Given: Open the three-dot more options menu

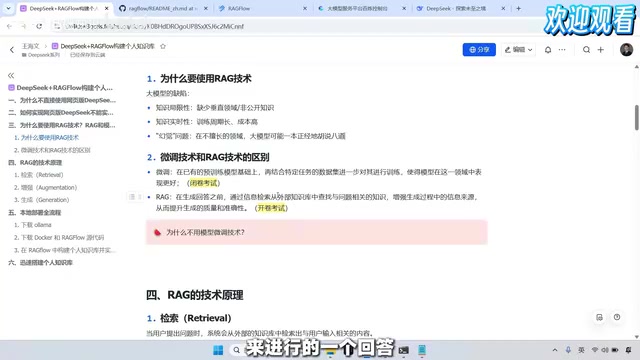Looking at the screenshot, I should (562, 49).
